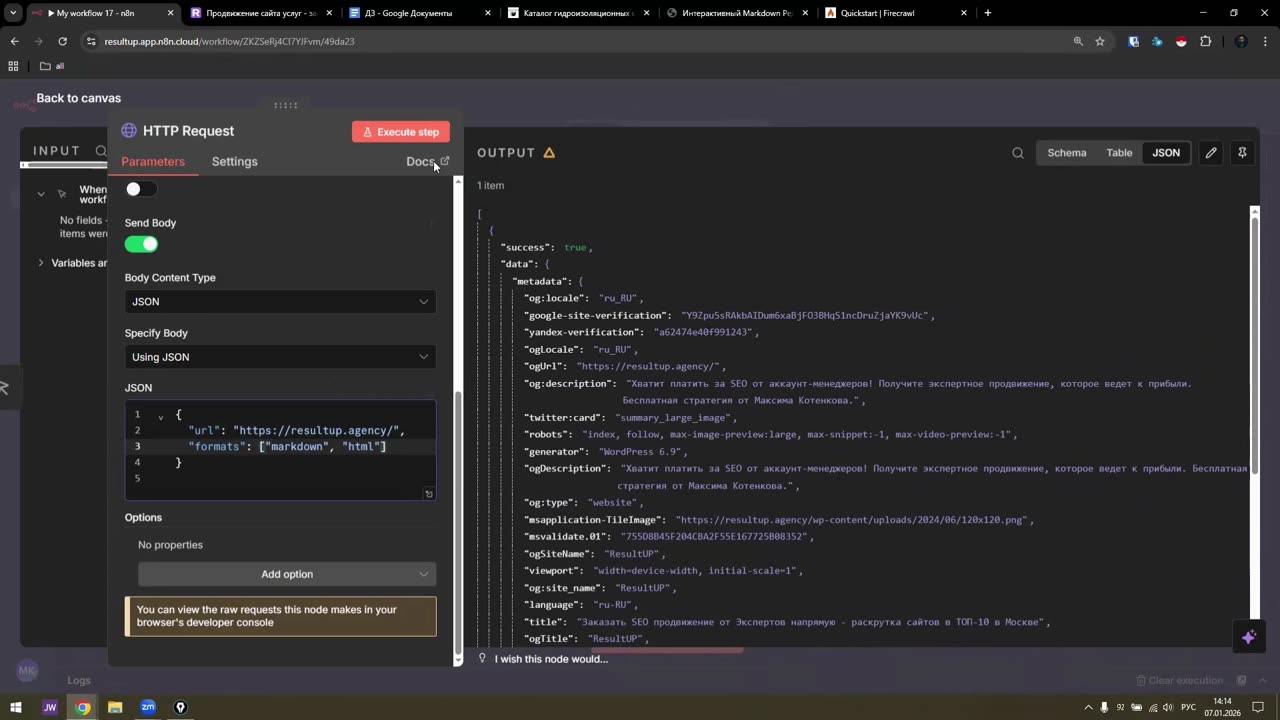Viewport: 1280px width, 720px height.
Task: Open the Chrome apps grid icon
Action: 13,66
